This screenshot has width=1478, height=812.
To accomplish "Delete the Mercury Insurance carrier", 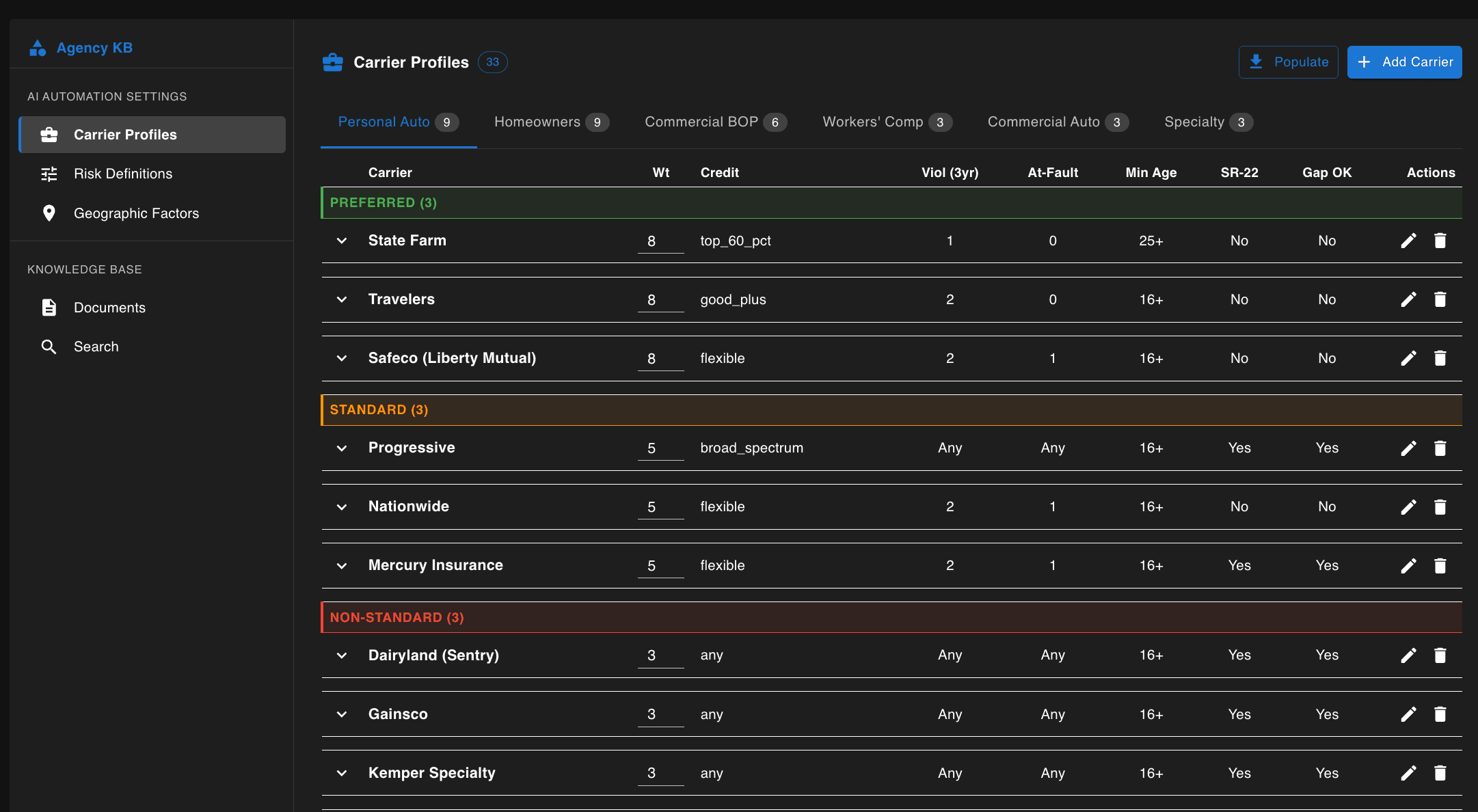I will [1440, 565].
